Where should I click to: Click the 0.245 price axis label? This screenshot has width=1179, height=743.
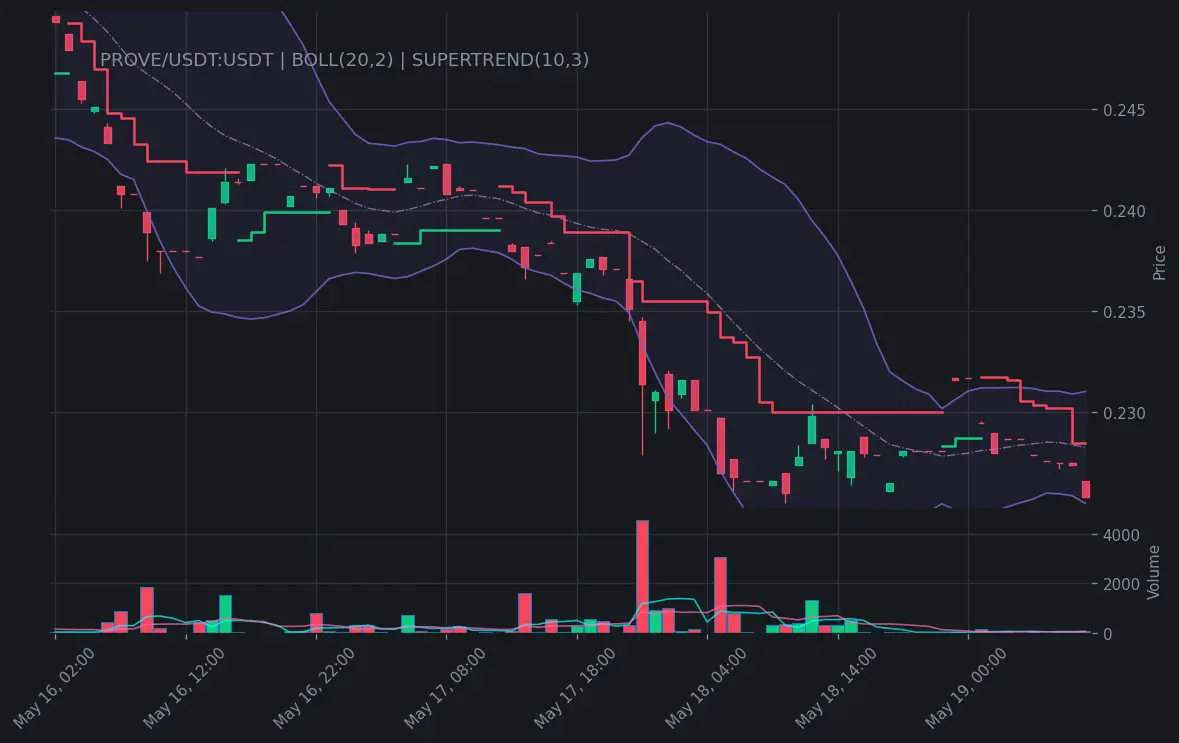point(1123,111)
